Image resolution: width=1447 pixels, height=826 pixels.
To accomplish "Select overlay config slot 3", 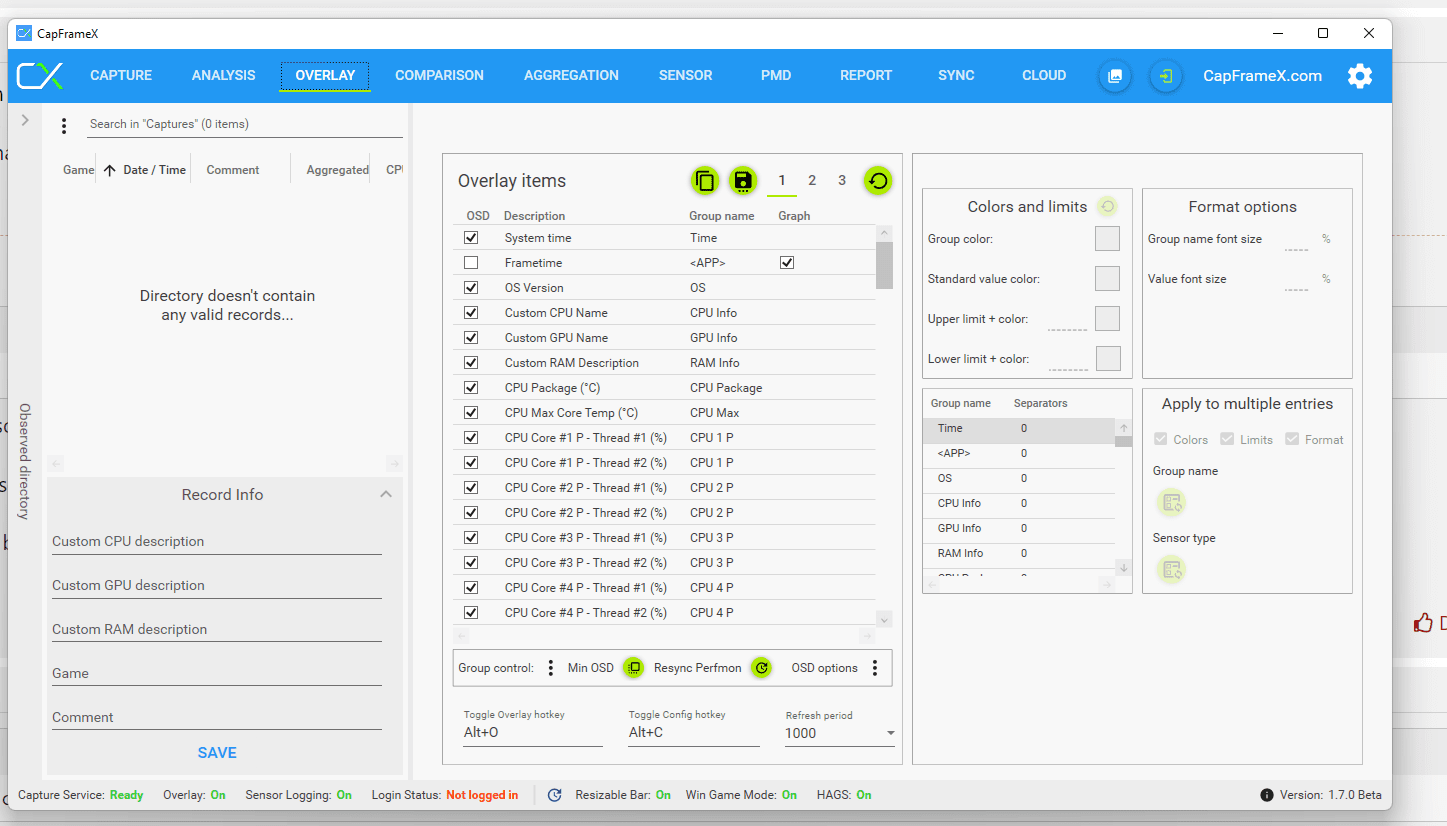I will point(842,181).
